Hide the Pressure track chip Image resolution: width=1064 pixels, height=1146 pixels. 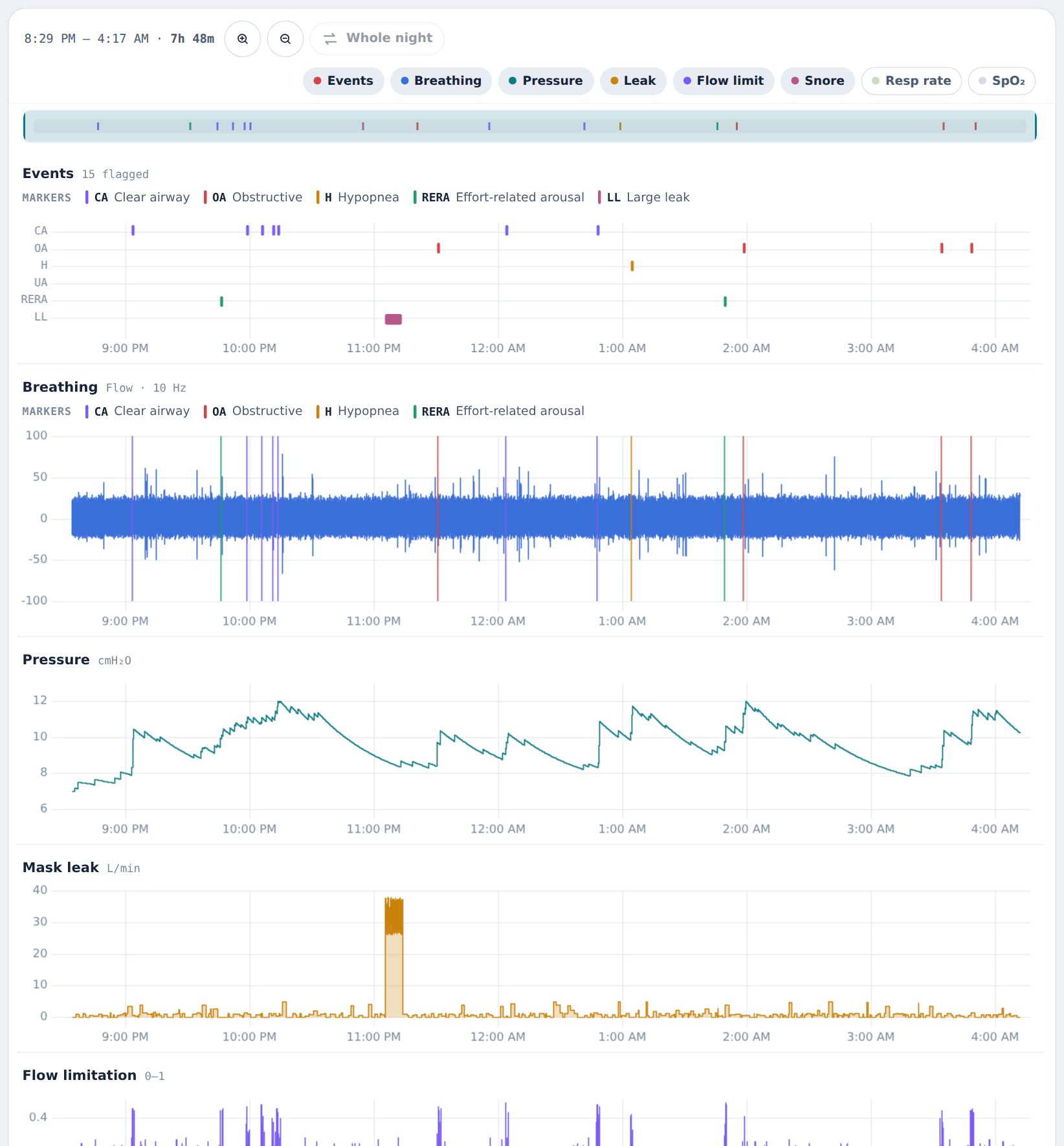pos(546,81)
